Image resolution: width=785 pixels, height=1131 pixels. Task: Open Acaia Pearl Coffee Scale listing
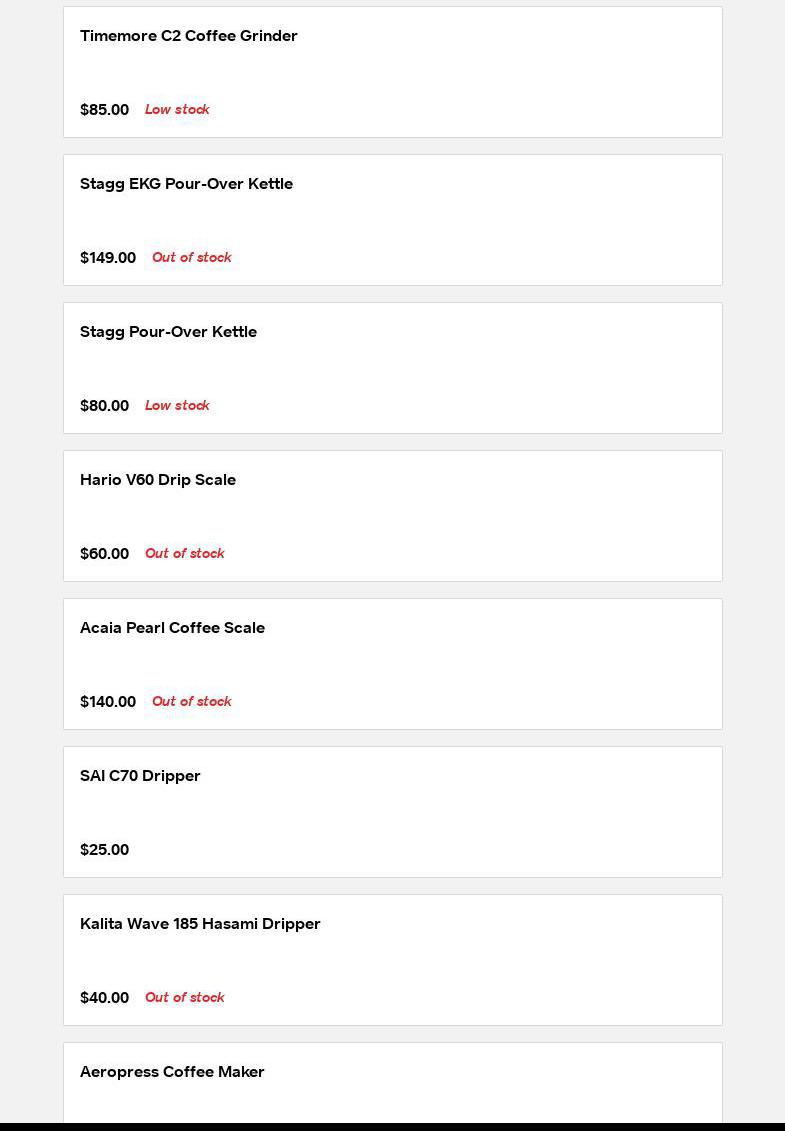tap(172, 628)
